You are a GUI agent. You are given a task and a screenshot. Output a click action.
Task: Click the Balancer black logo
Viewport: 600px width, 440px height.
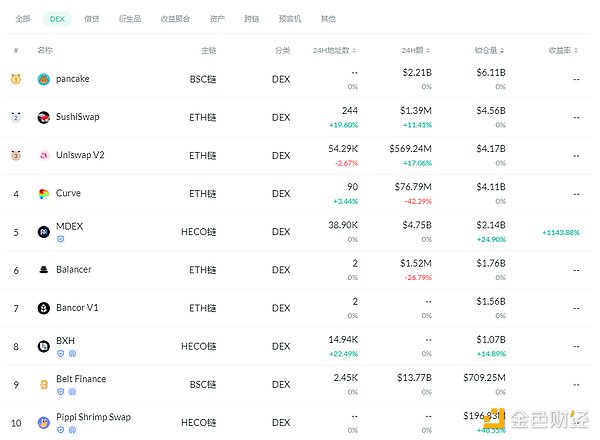pos(44,270)
